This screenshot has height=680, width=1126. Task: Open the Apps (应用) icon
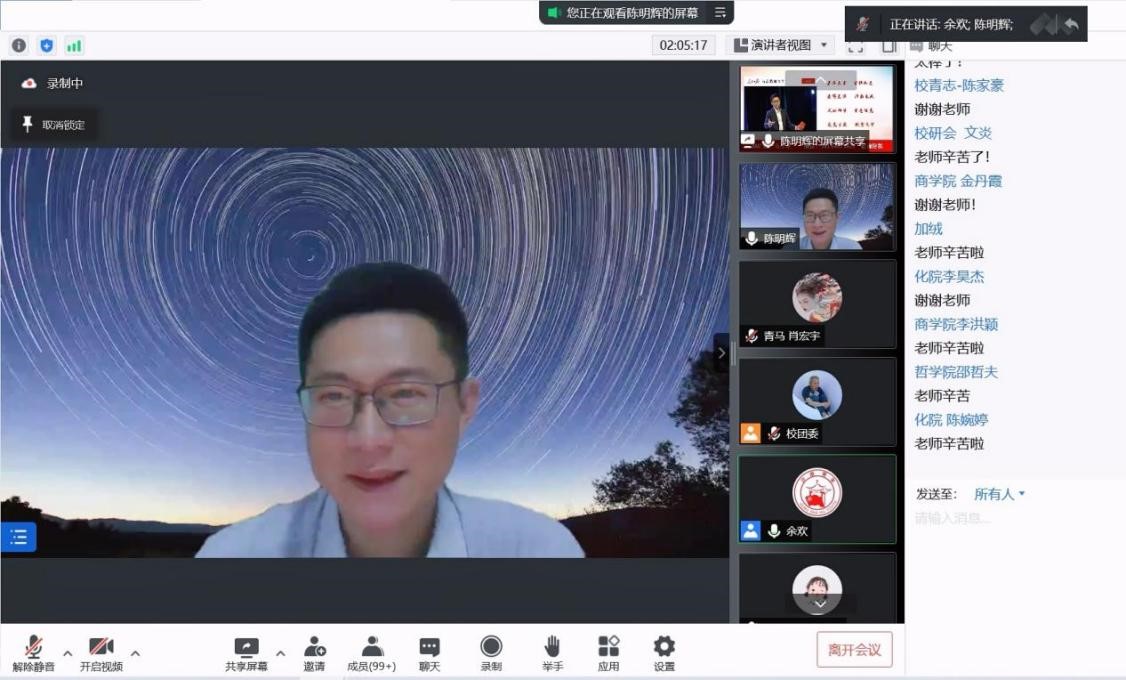(608, 653)
